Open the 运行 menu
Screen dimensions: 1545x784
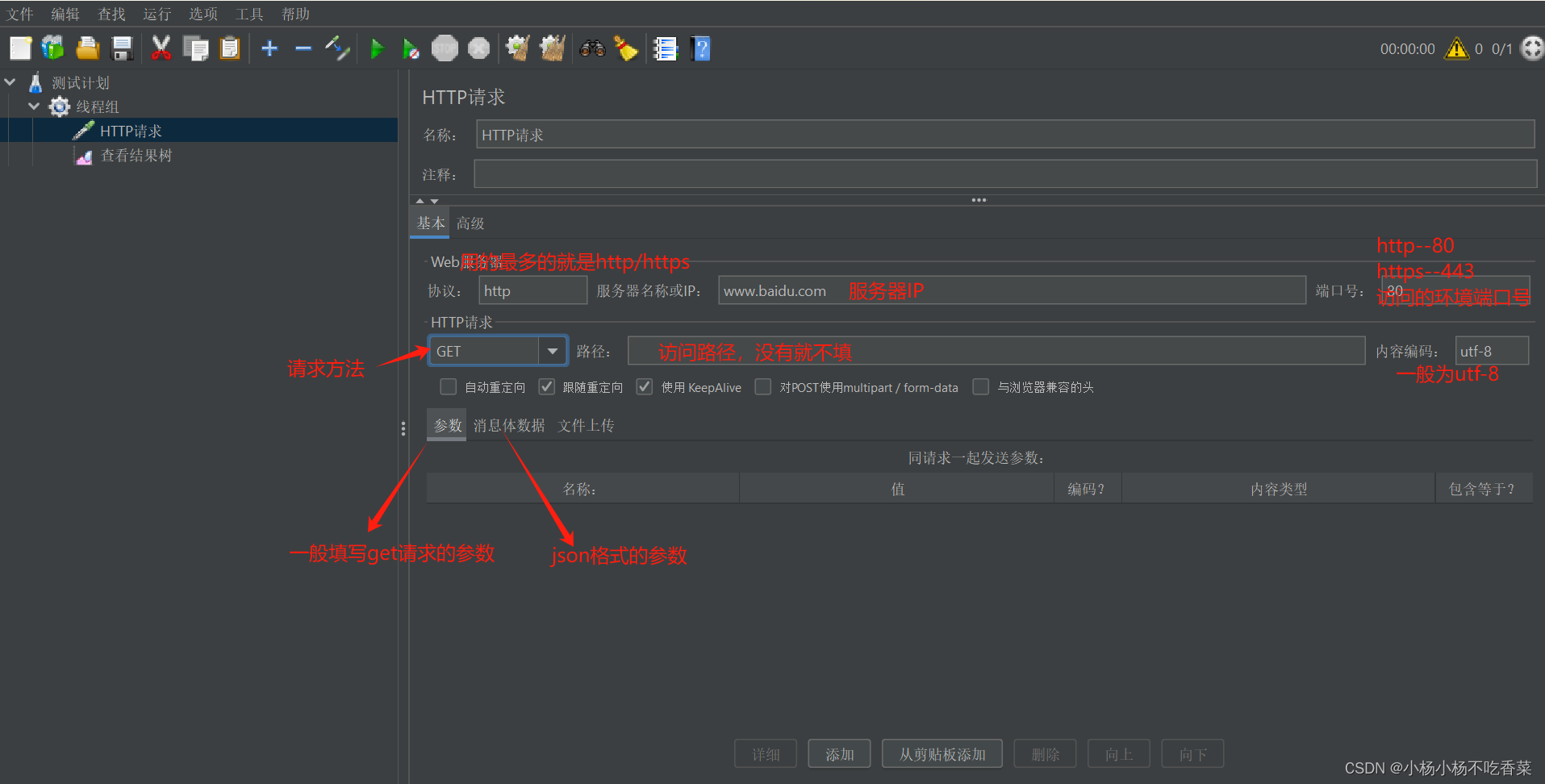pyautogui.click(x=157, y=14)
